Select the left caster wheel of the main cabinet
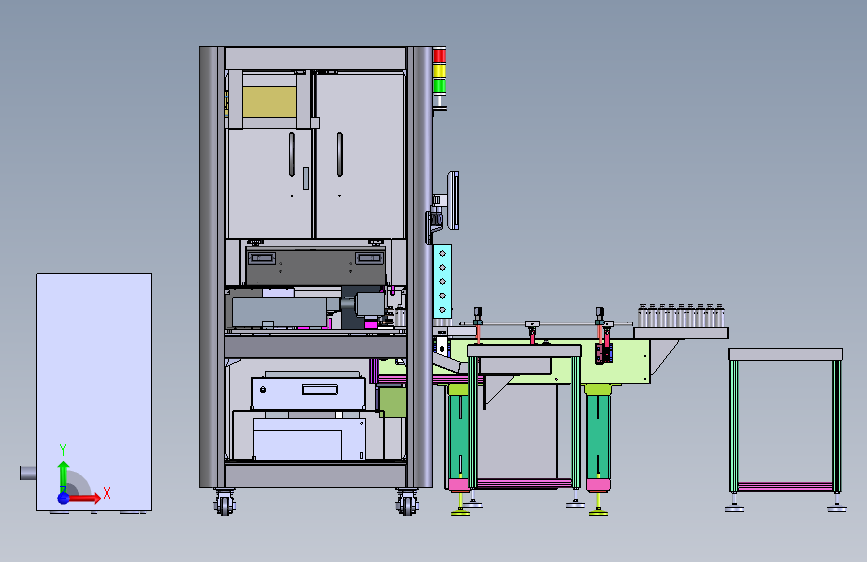 tap(224, 503)
